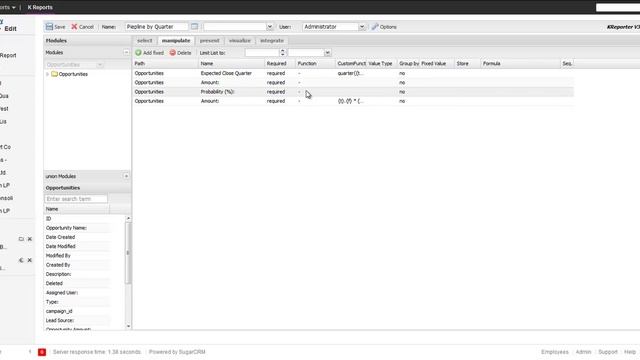
Task: Select the Modified By field
Action: pos(77,256)
